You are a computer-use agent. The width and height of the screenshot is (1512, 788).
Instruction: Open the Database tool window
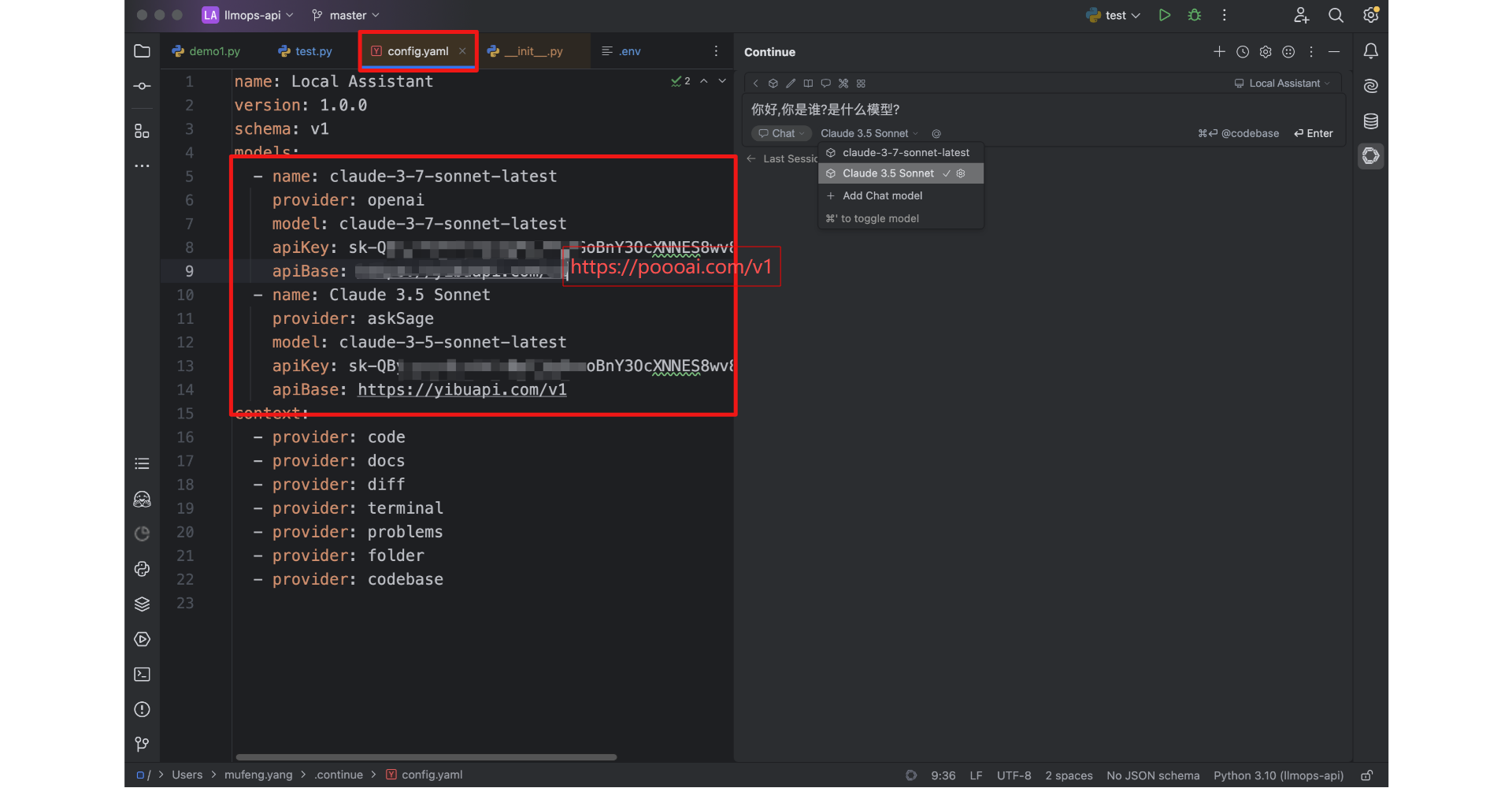point(1370,121)
